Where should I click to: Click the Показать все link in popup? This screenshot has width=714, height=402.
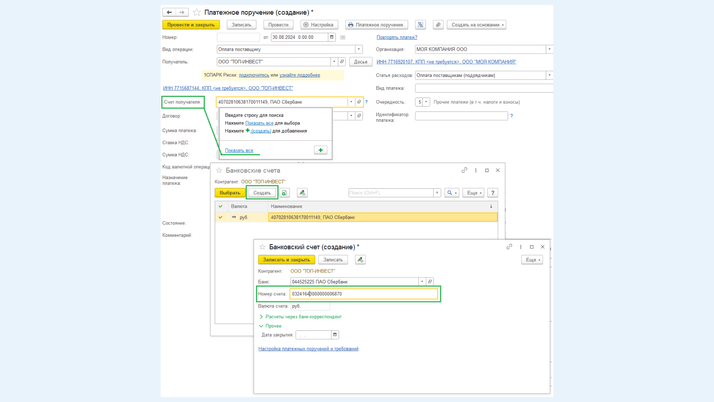[239, 150]
